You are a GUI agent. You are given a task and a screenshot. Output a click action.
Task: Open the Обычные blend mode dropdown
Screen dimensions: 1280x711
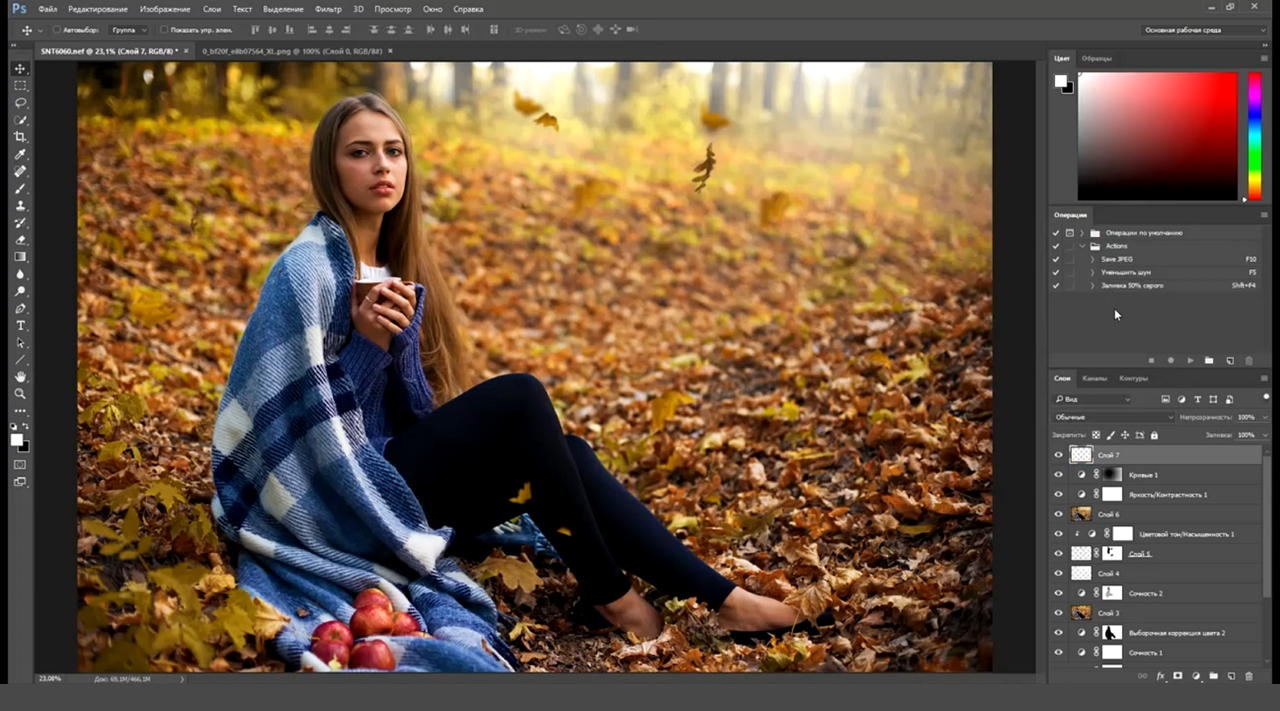(1113, 417)
